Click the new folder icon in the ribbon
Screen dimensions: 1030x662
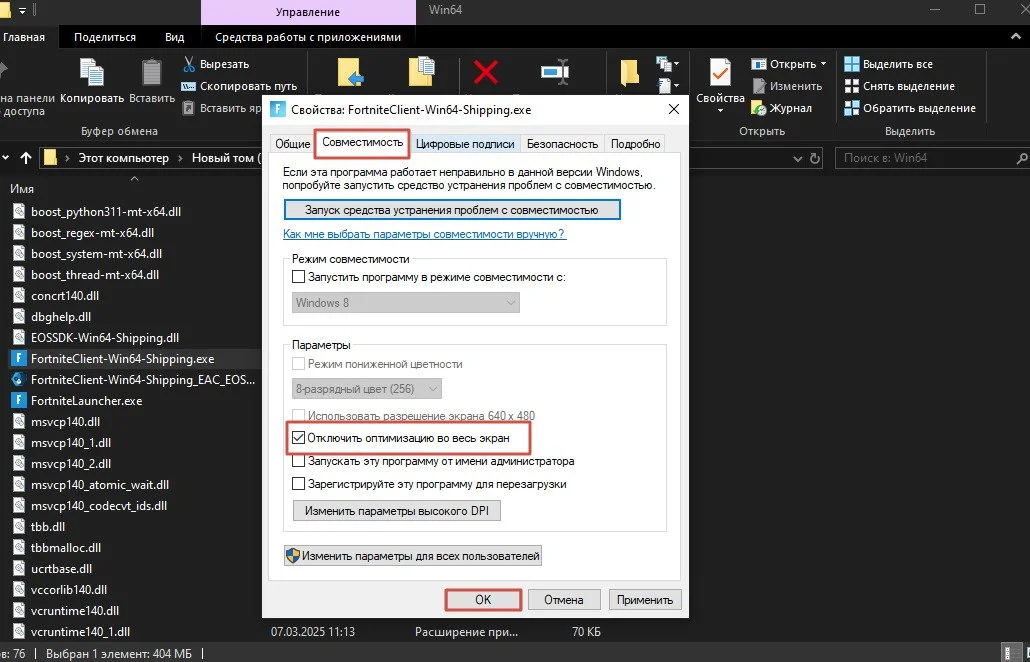click(629, 72)
